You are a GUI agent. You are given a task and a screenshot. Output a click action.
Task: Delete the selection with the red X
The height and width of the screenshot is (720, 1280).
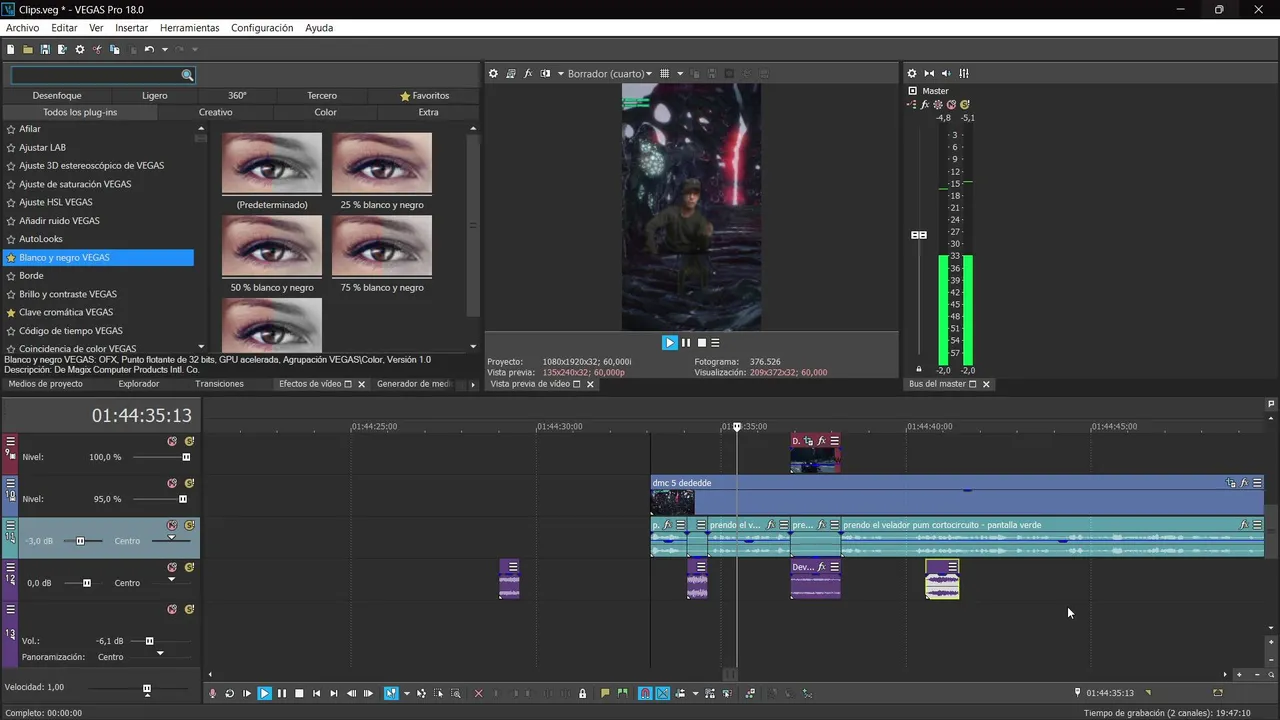click(478, 693)
